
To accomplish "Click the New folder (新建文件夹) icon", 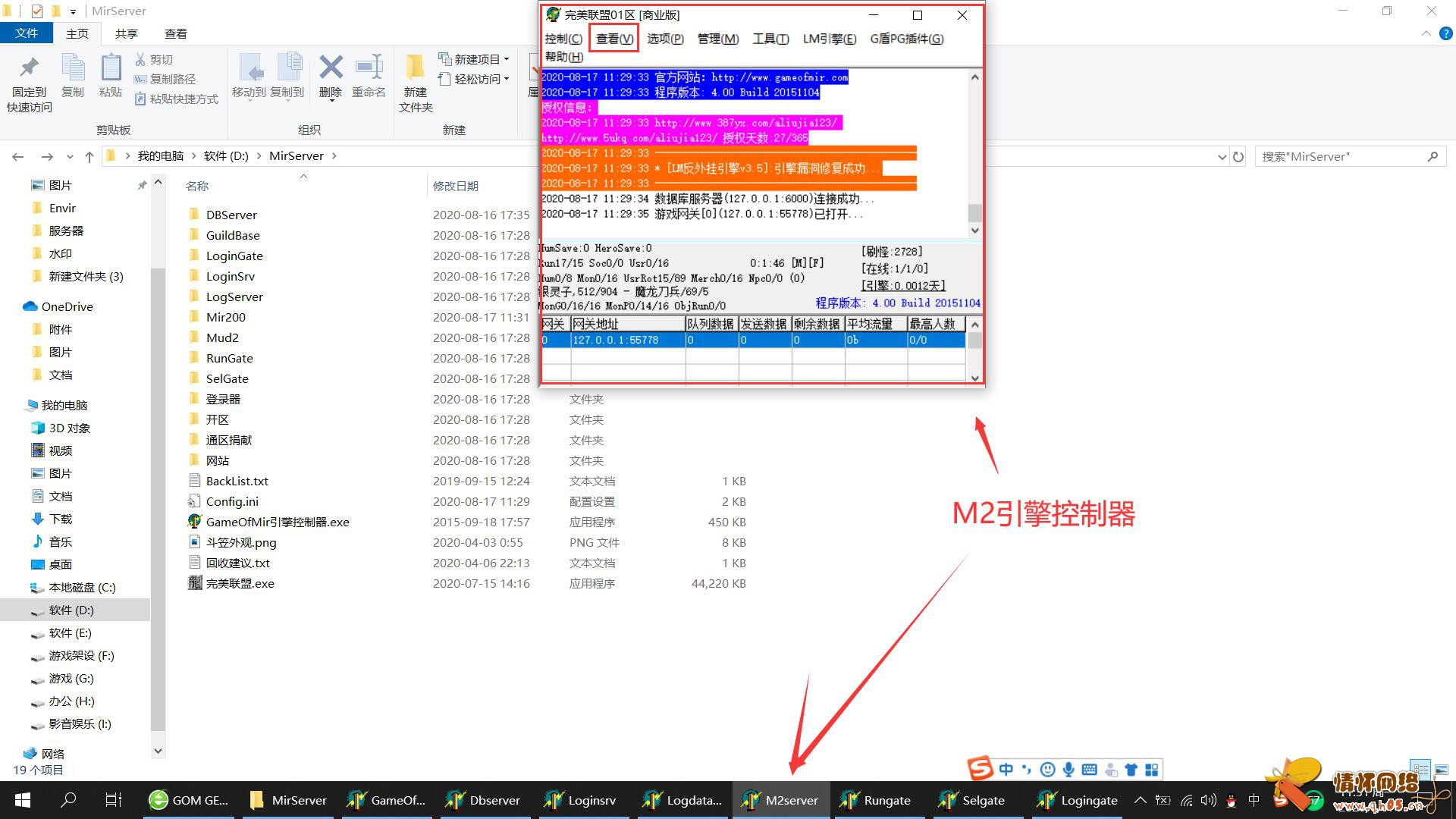I will (415, 67).
